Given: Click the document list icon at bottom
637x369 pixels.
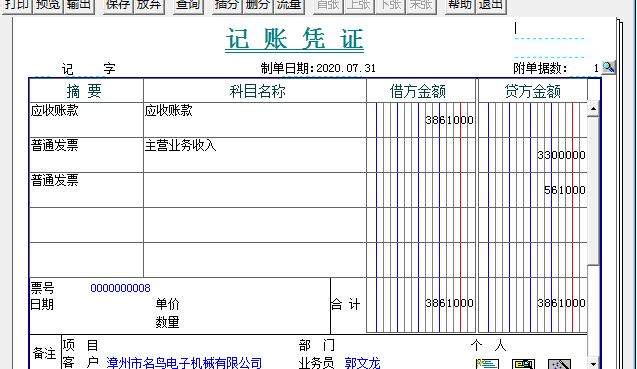Looking at the screenshot, I should tap(487, 364).
